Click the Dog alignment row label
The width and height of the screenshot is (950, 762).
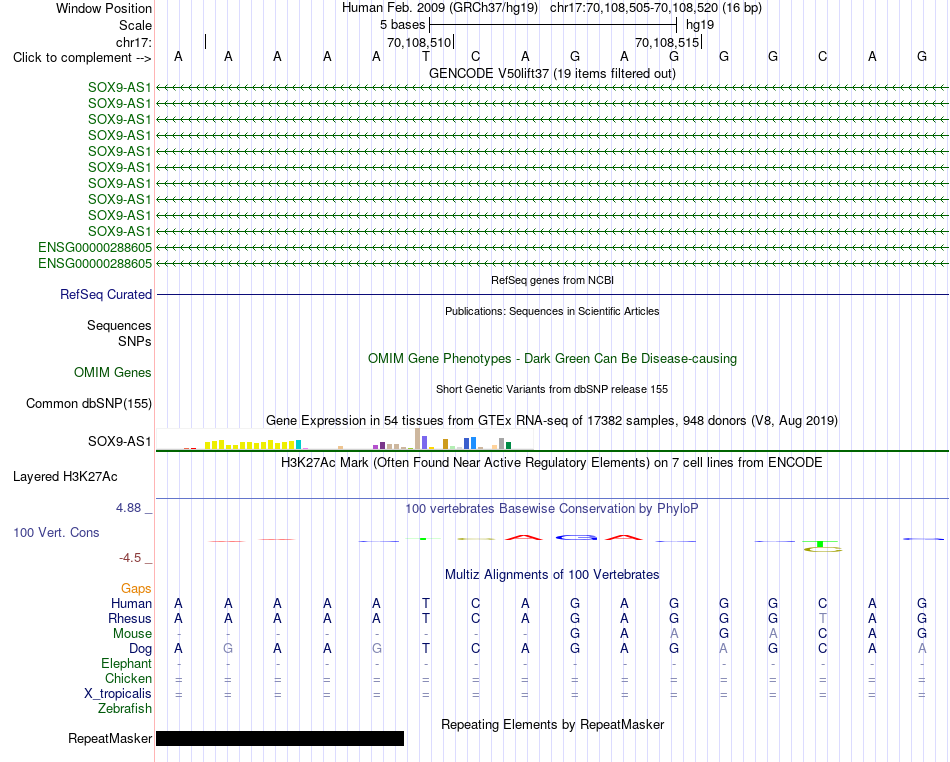140,649
